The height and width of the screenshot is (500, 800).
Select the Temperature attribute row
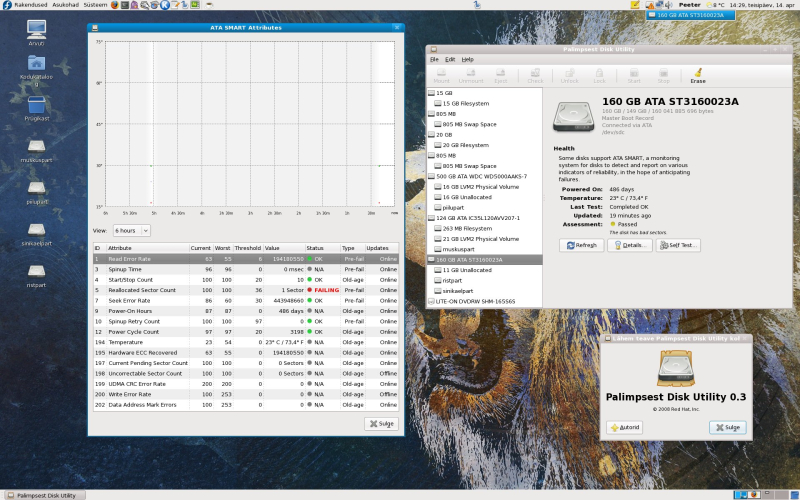coord(246,342)
